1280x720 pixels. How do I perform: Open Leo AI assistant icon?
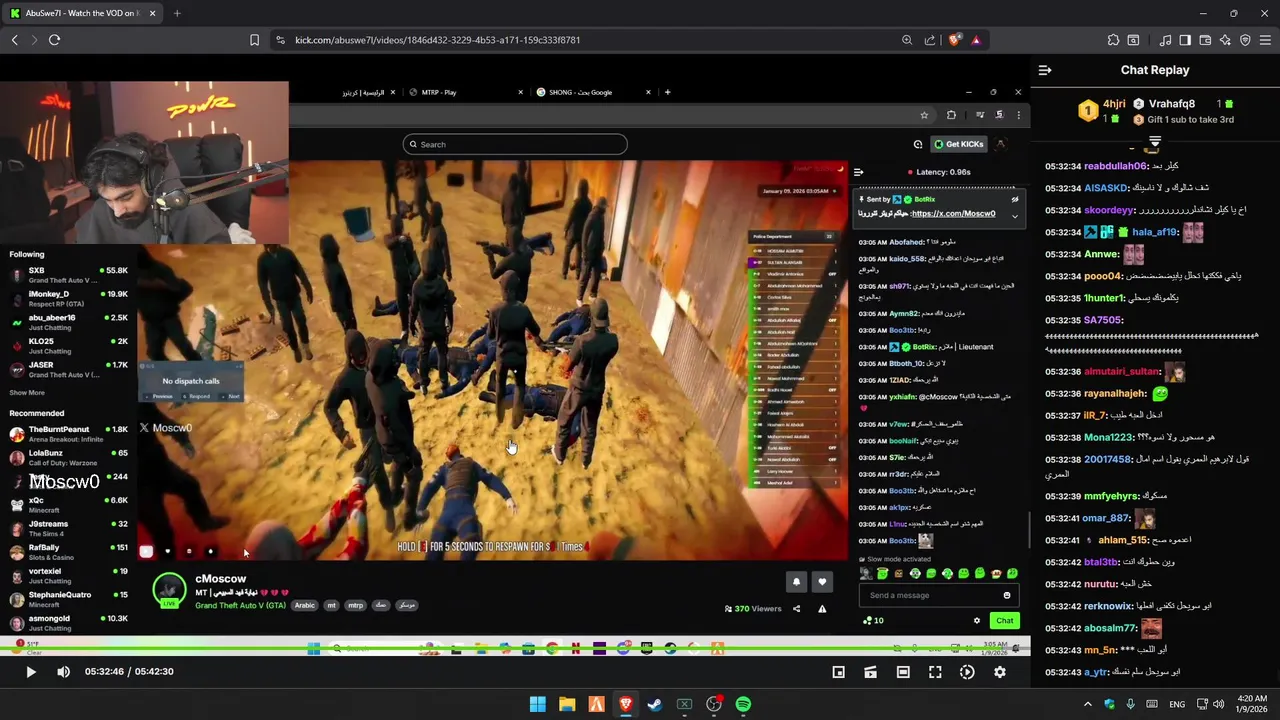[x=1225, y=40]
